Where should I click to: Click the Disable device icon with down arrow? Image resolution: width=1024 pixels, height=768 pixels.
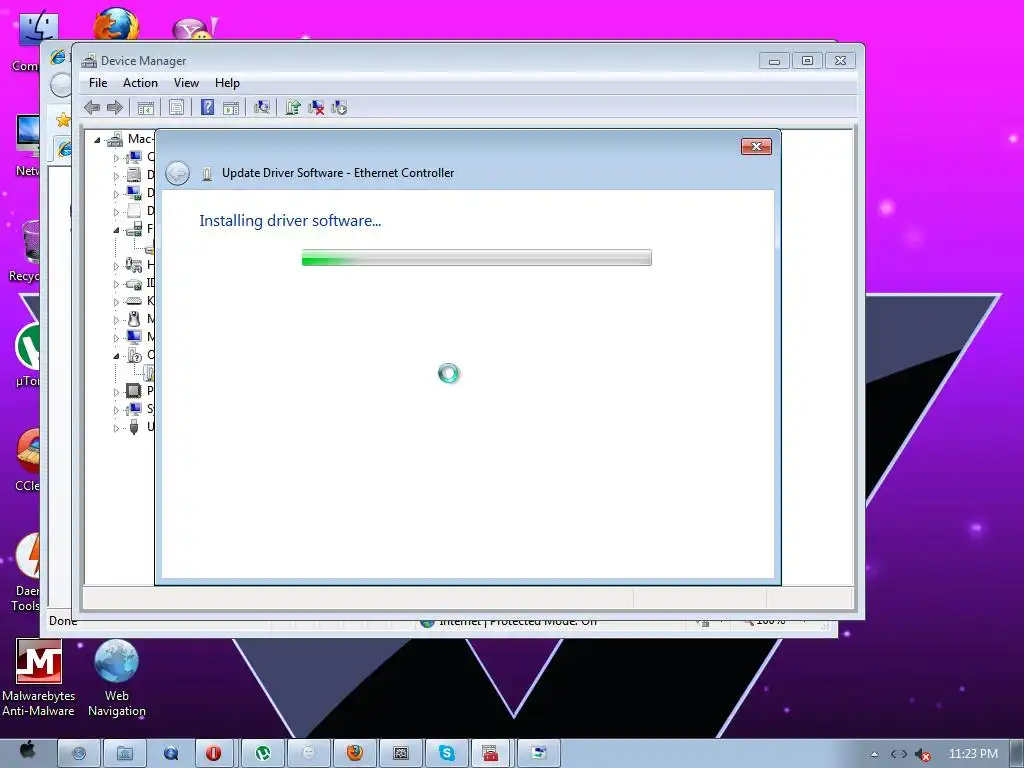339,108
